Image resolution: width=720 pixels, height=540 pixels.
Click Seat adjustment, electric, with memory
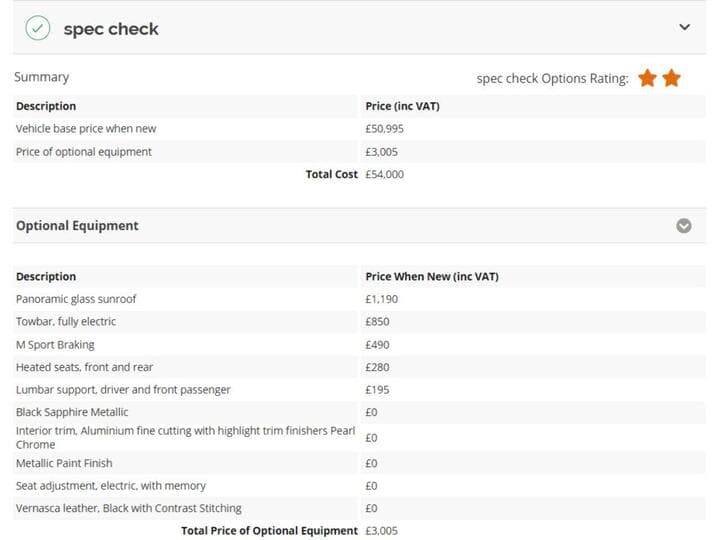point(111,485)
